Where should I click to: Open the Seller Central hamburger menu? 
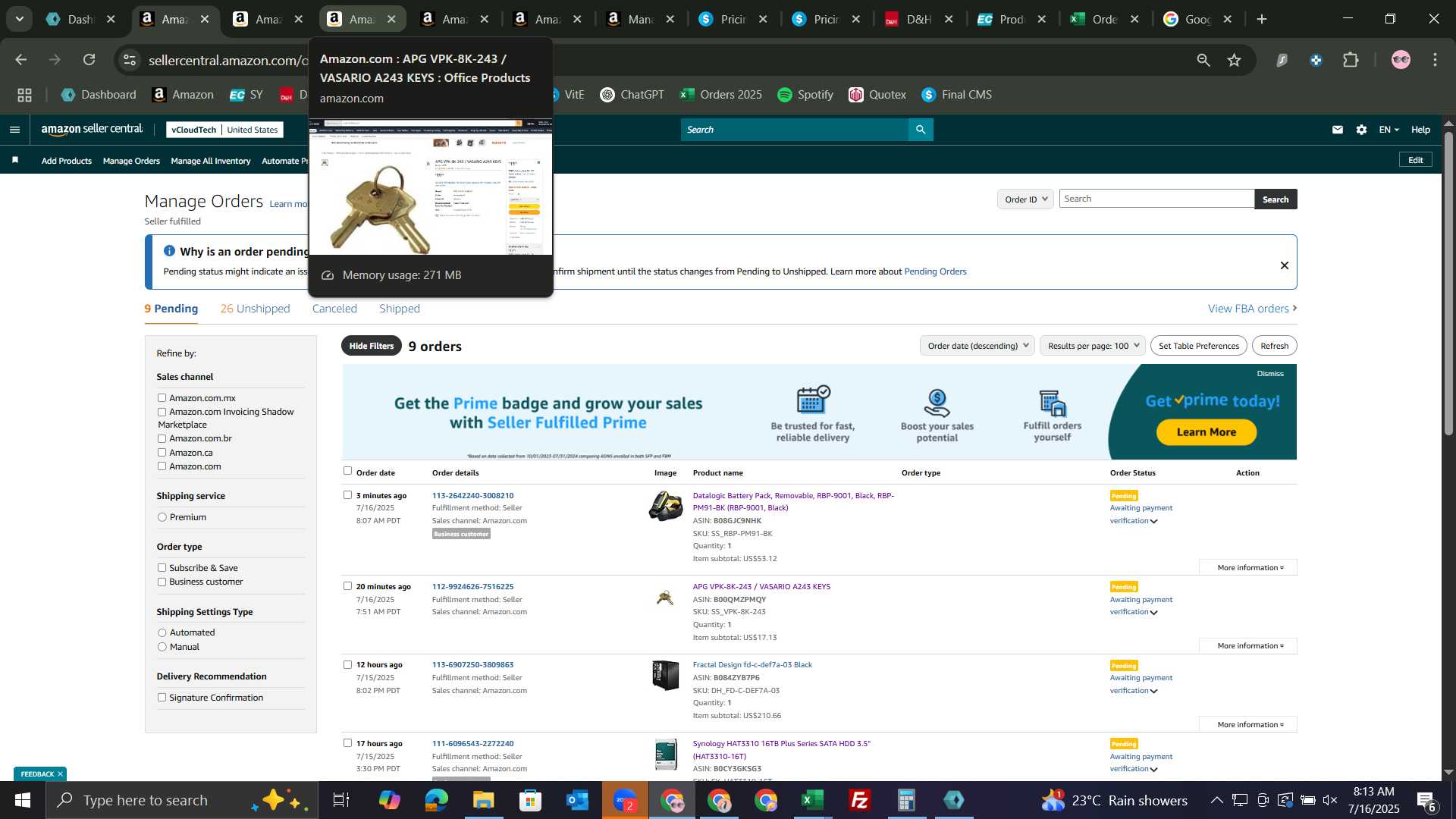click(x=14, y=130)
